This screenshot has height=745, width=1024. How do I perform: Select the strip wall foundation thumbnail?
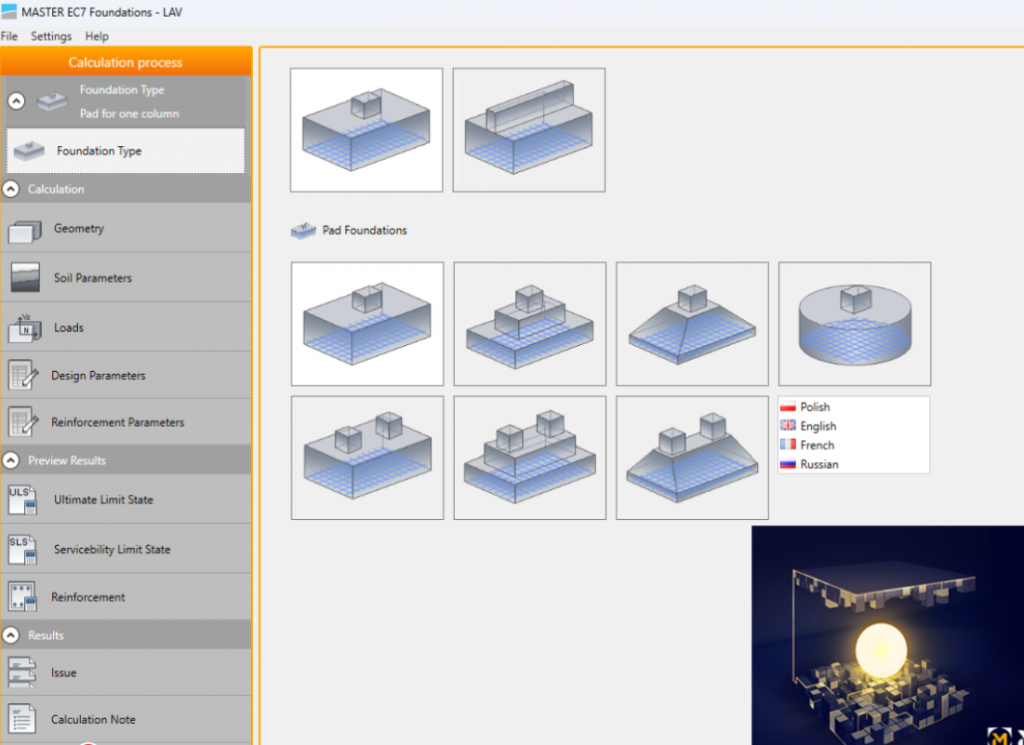(528, 129)
